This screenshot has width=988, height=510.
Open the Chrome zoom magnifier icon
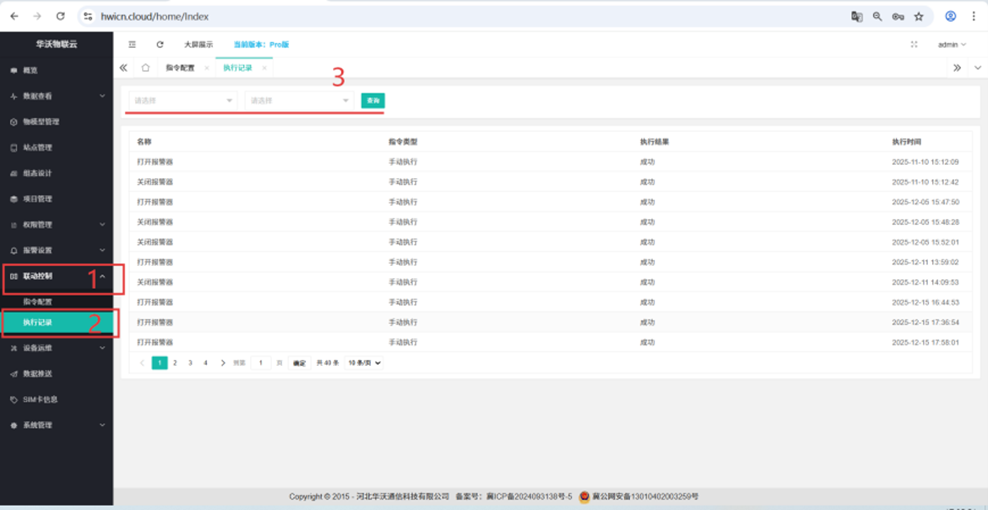coord(877,17)
